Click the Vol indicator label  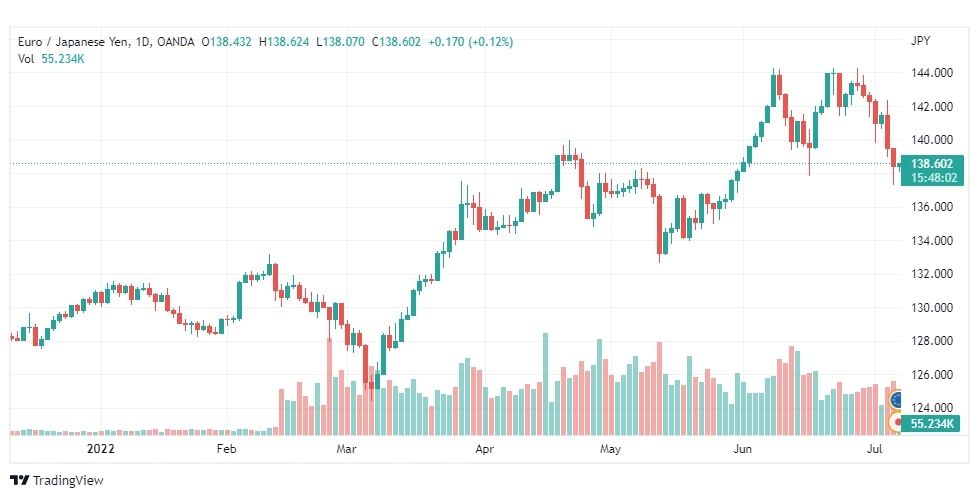(26, 59)
